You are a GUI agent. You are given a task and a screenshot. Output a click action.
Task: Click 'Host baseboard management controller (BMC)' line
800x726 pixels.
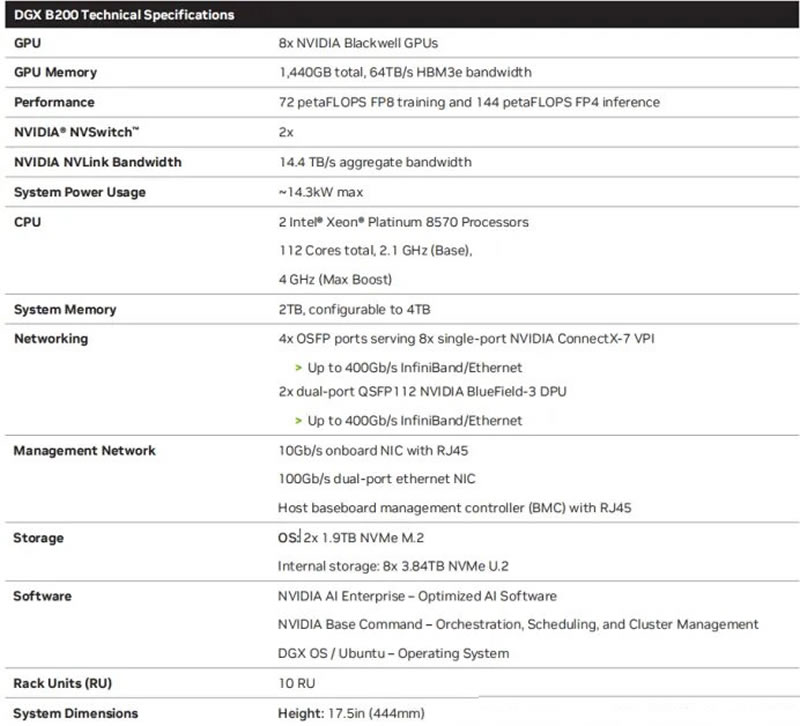(x=455, y=508)
